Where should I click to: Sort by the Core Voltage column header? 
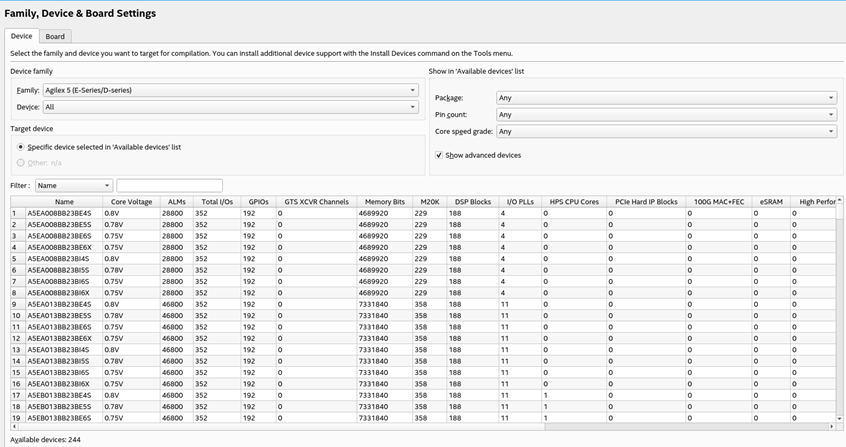pyautogui.click(x=131, y=202)
